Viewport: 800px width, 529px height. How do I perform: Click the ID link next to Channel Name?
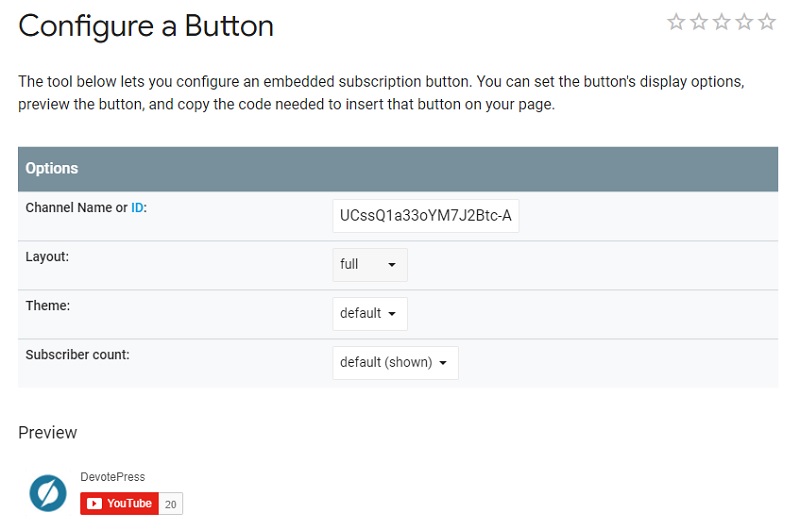[x=137, y=208]
